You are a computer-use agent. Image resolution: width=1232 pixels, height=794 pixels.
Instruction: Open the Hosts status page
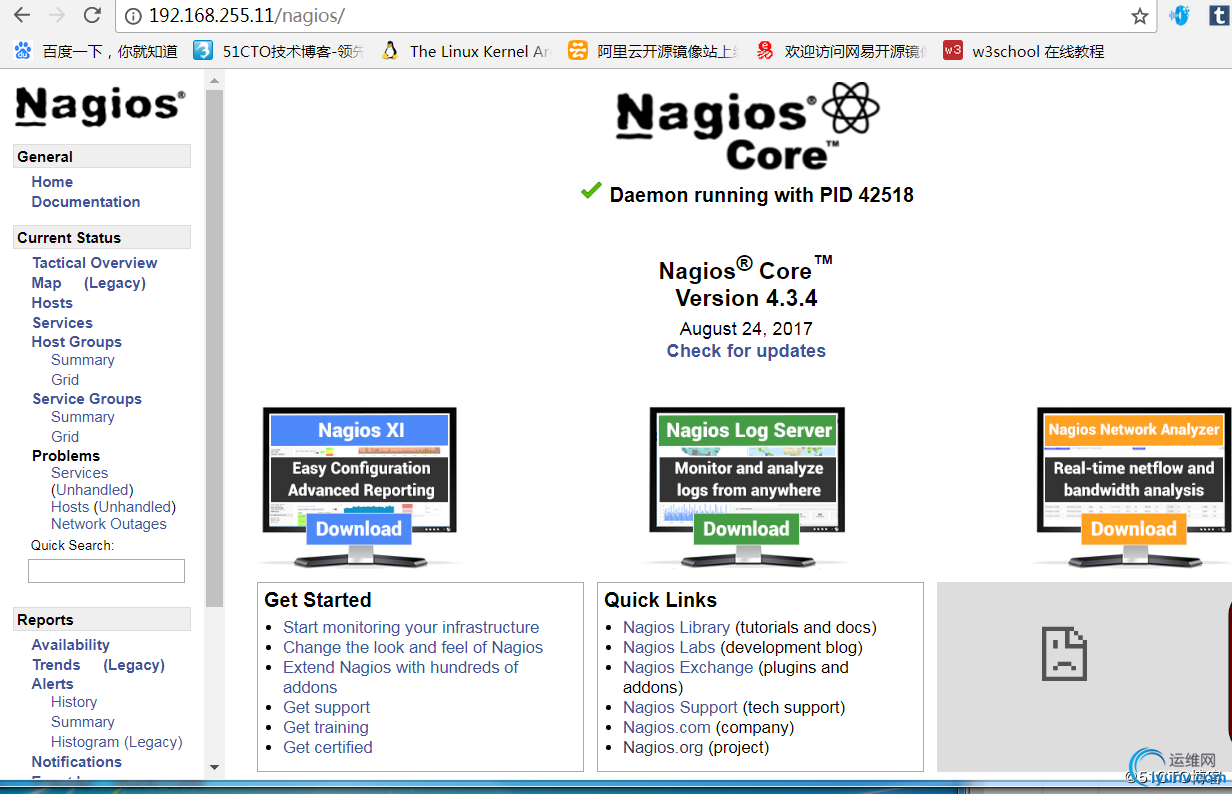point(52,303)
